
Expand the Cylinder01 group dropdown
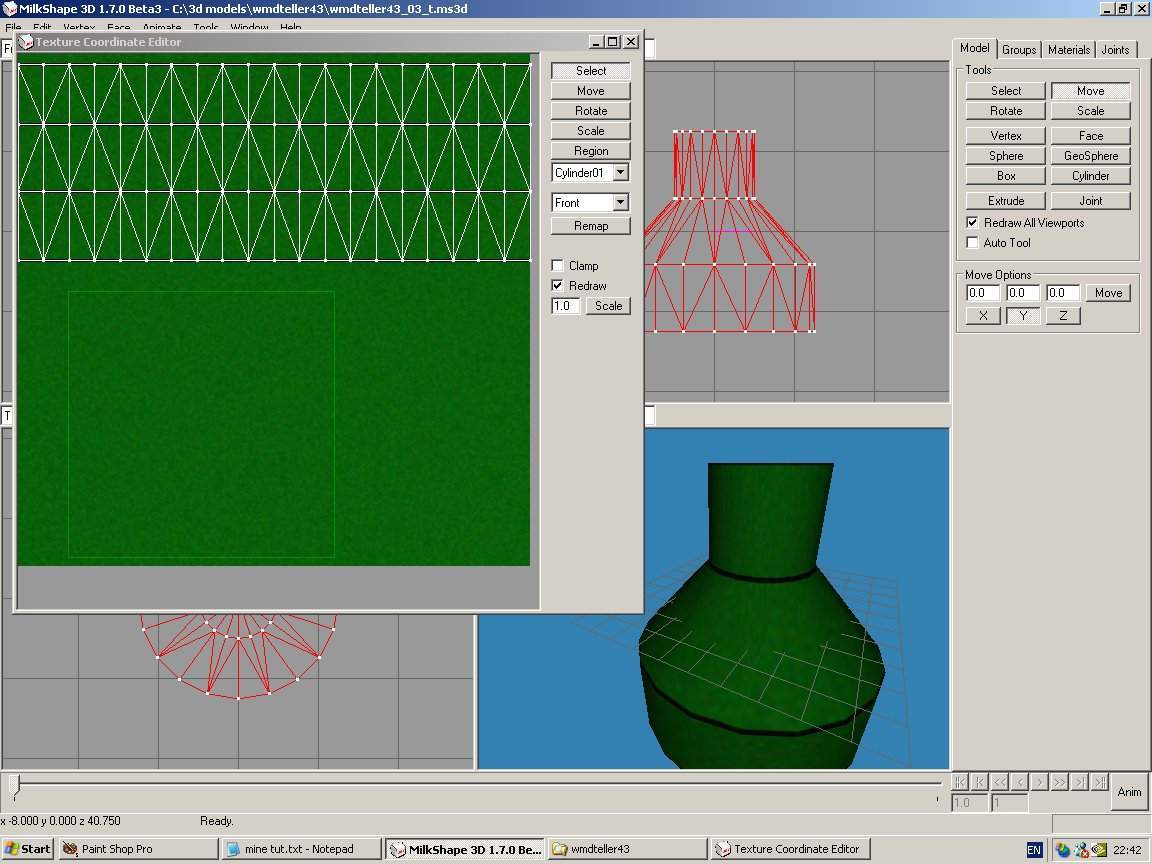(620, 173)
